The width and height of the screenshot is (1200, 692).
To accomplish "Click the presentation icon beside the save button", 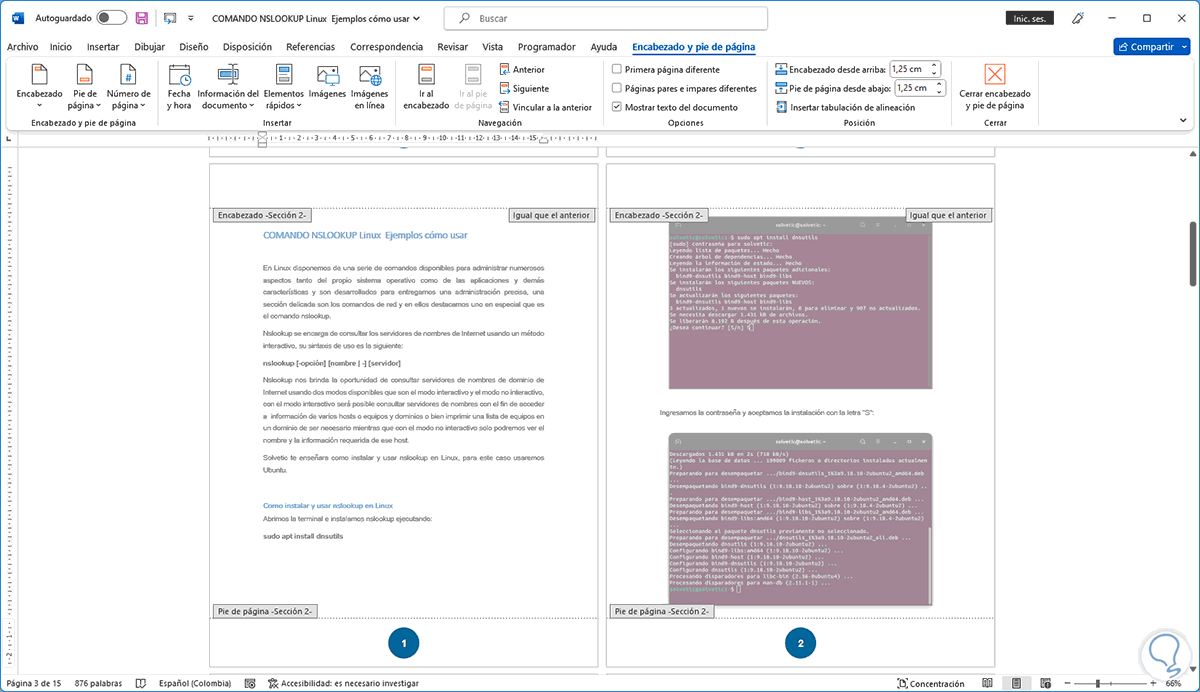I will click(x=169, y=18).
